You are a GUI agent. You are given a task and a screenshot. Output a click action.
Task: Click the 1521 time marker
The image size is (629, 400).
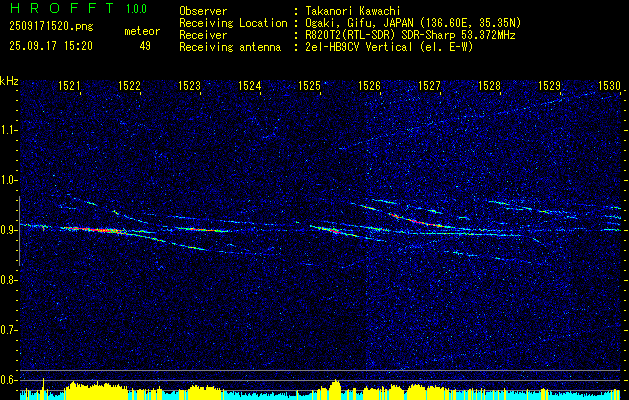(69, 85)
